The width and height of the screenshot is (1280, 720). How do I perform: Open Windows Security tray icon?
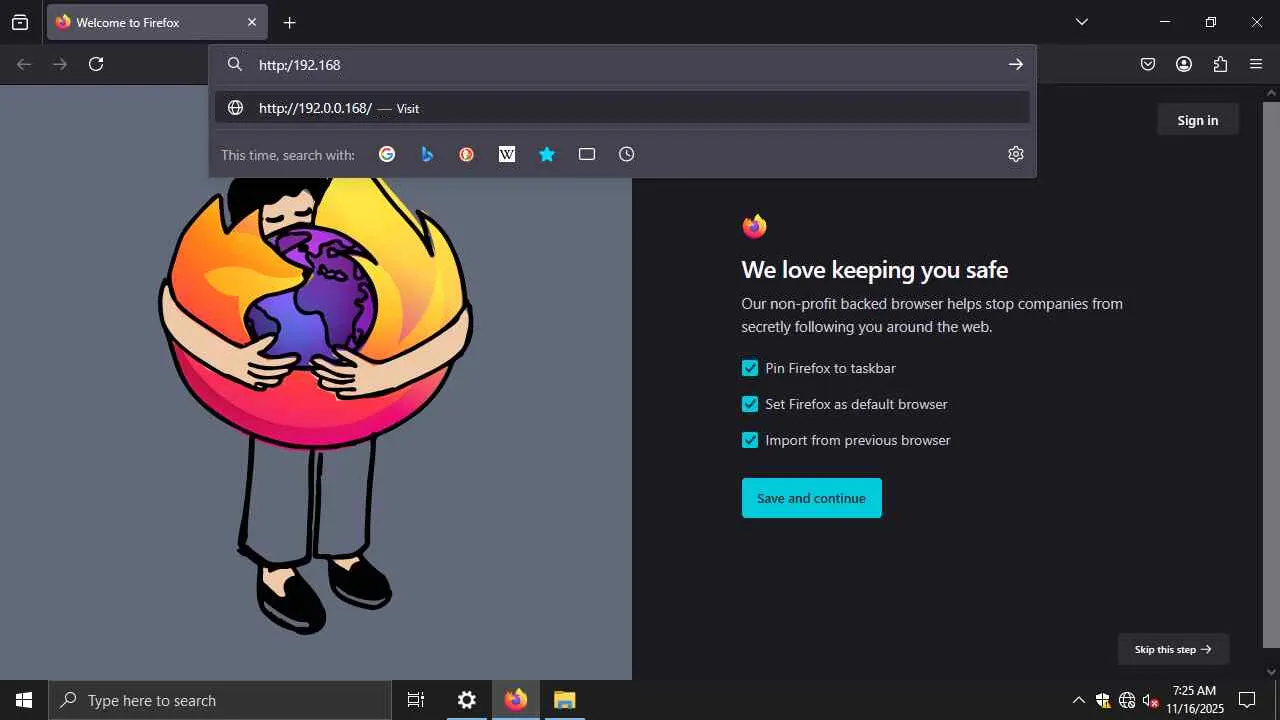click(x=1103, y=700)
